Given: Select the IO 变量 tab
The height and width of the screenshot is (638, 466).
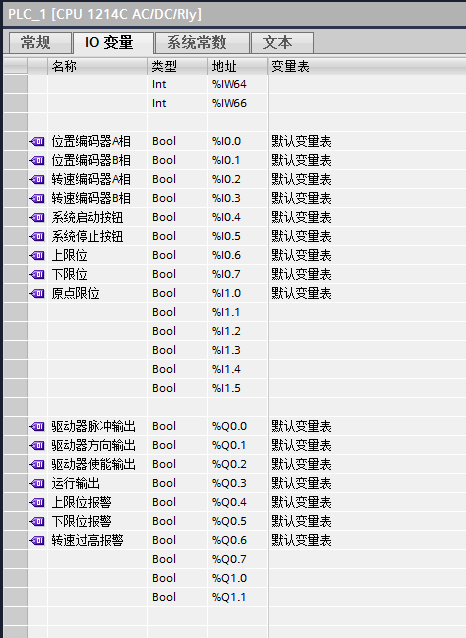Looking at the screenshot, I should pos(113,43).
